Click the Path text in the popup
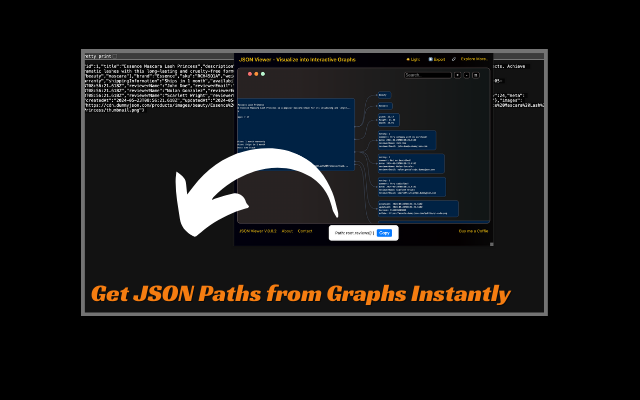 (354, 233)
